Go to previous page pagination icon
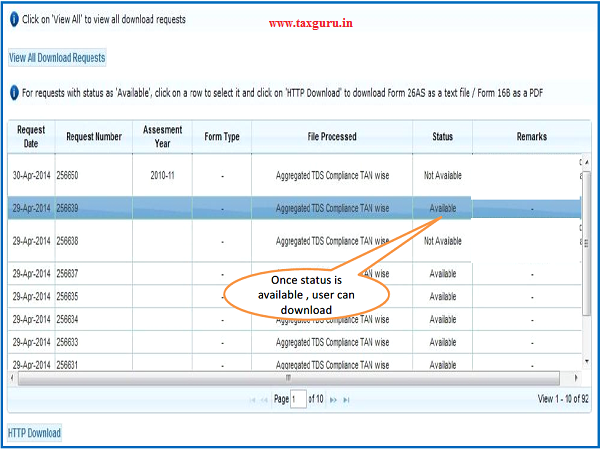600x449 pixels. point(266,399)
